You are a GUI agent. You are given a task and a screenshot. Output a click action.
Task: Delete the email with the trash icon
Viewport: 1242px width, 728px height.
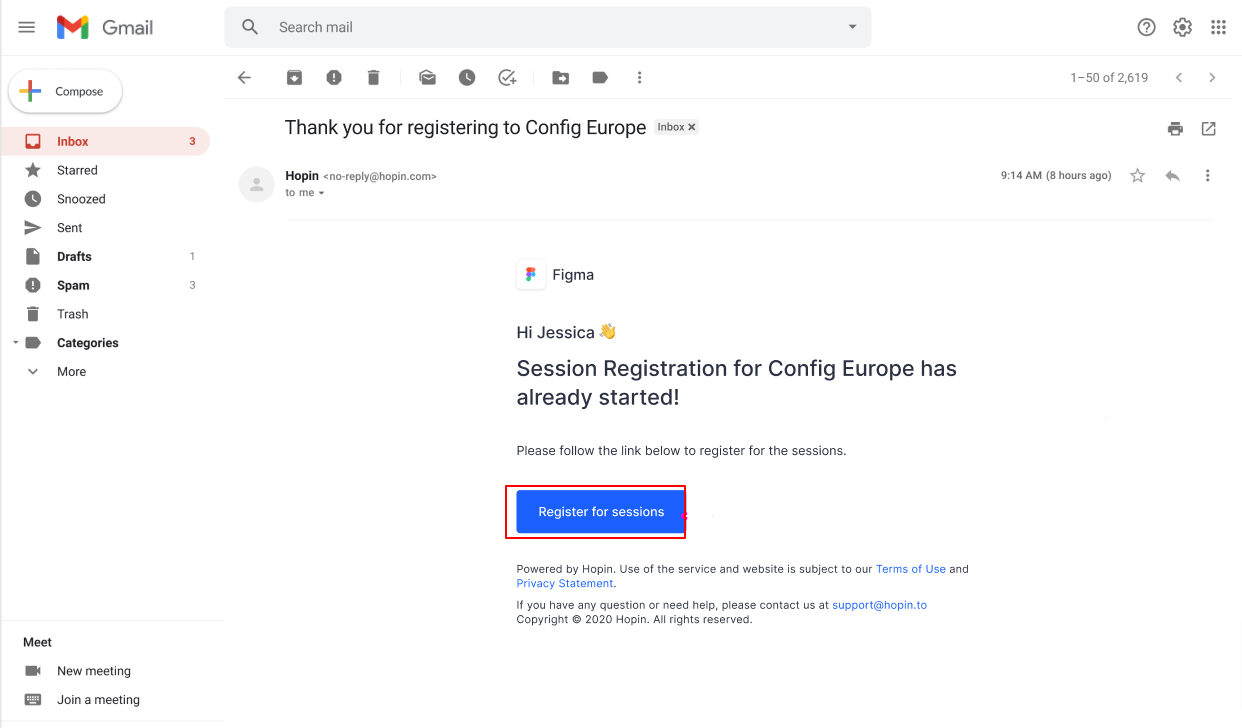tap(373, 77)
